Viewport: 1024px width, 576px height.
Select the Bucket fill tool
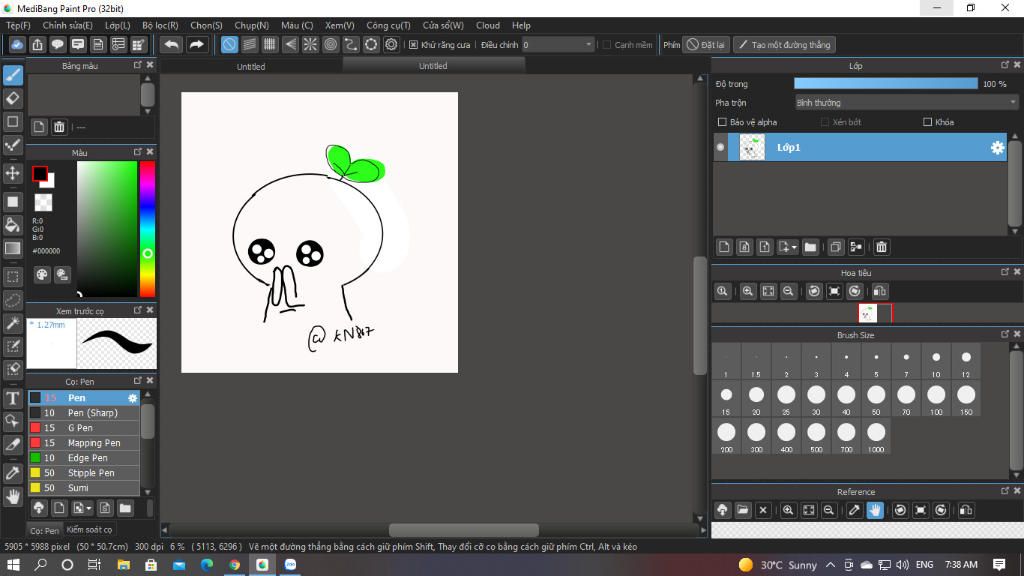click(12, 225)
